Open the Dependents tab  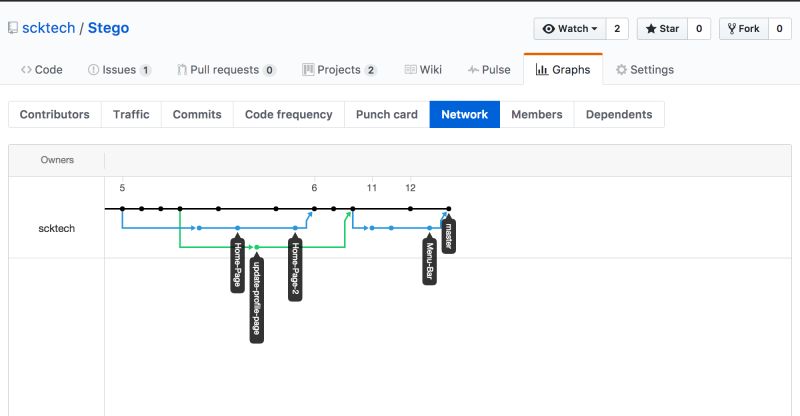[x=619, y=114]
